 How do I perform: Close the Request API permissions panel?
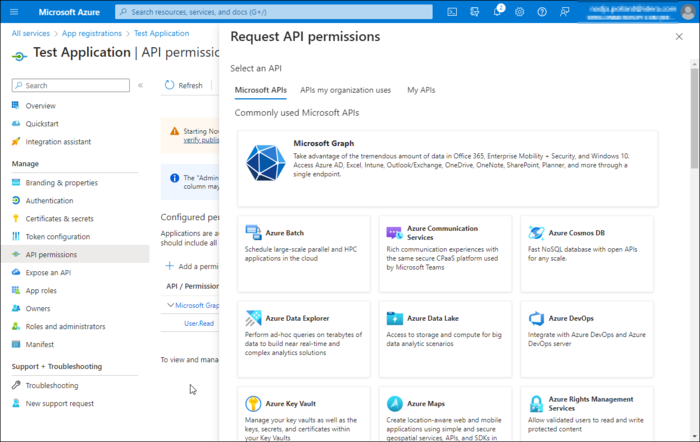[679, 37]
